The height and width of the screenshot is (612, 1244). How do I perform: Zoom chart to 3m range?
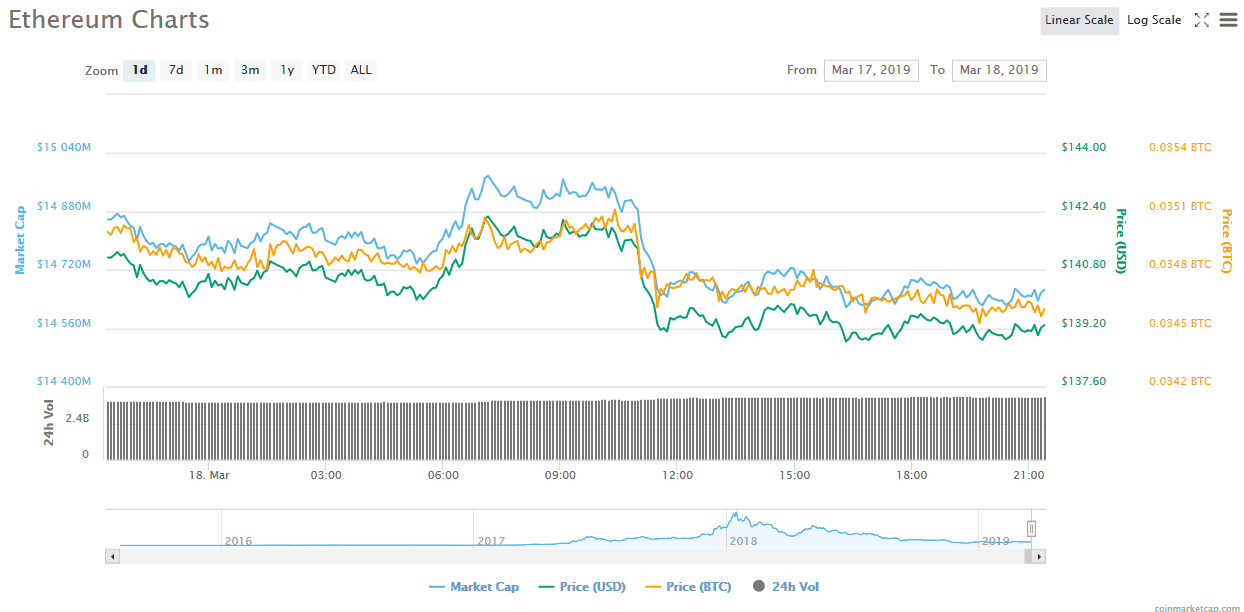pyautogui.click(x=250, y=70)
